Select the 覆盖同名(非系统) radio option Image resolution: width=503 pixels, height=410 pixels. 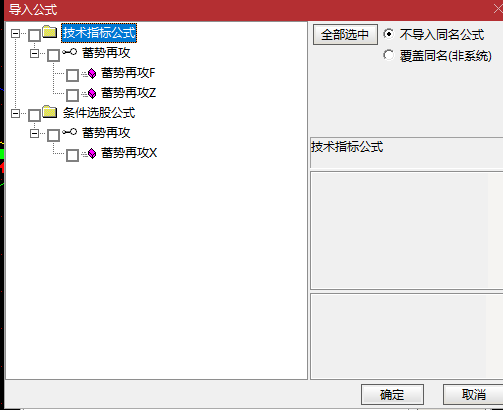point(389,55)
